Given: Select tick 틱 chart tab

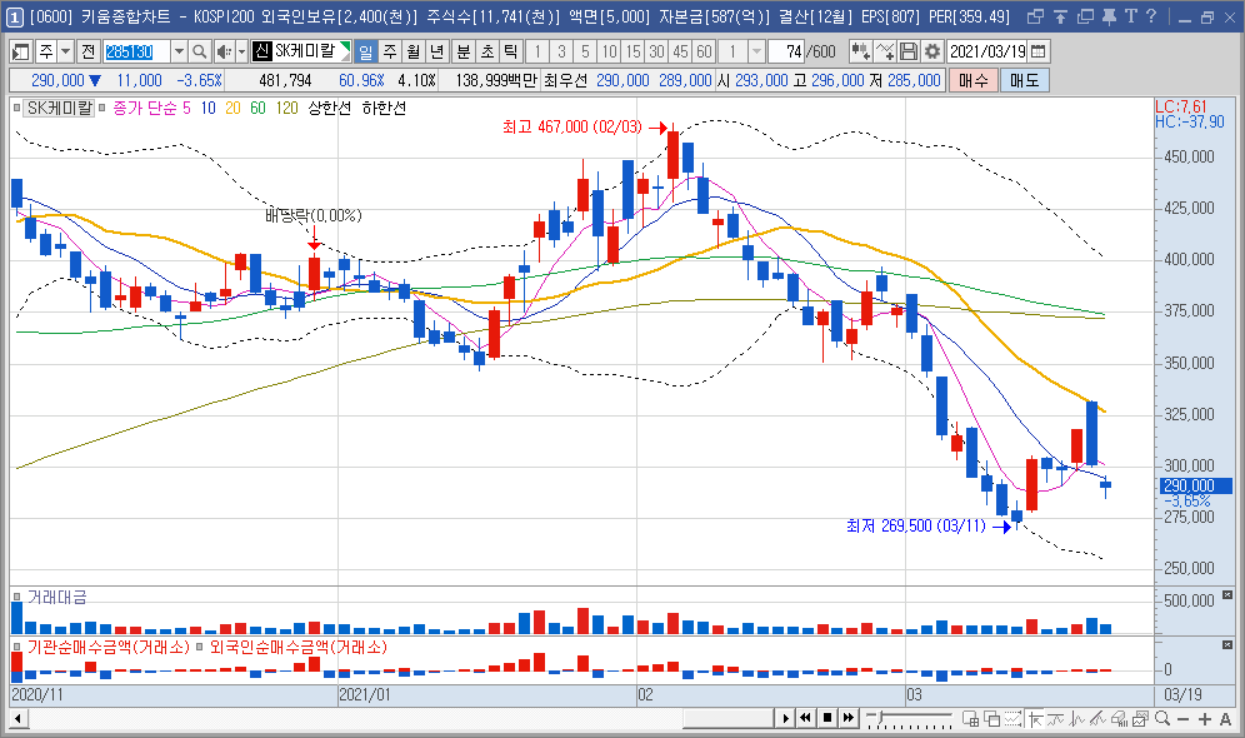Looking at the screenshot, I should pyautogui.click(x=510, y=52).
